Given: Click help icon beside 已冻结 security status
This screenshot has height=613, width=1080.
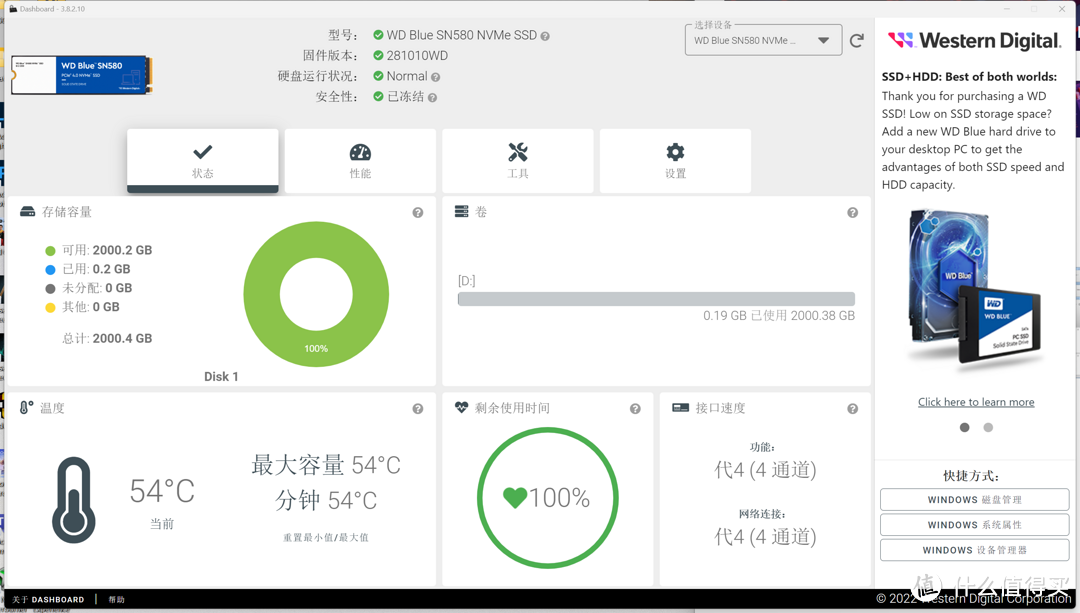Looking at the screenshot, I should [433, 98].
